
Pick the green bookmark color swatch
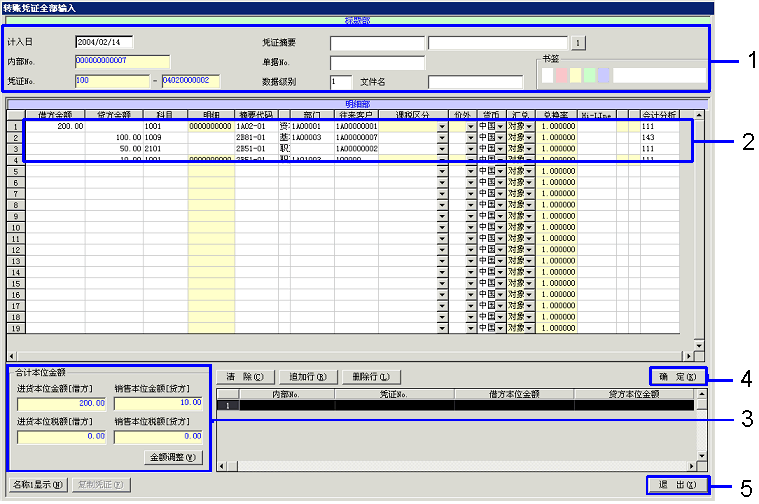point(587,75)
